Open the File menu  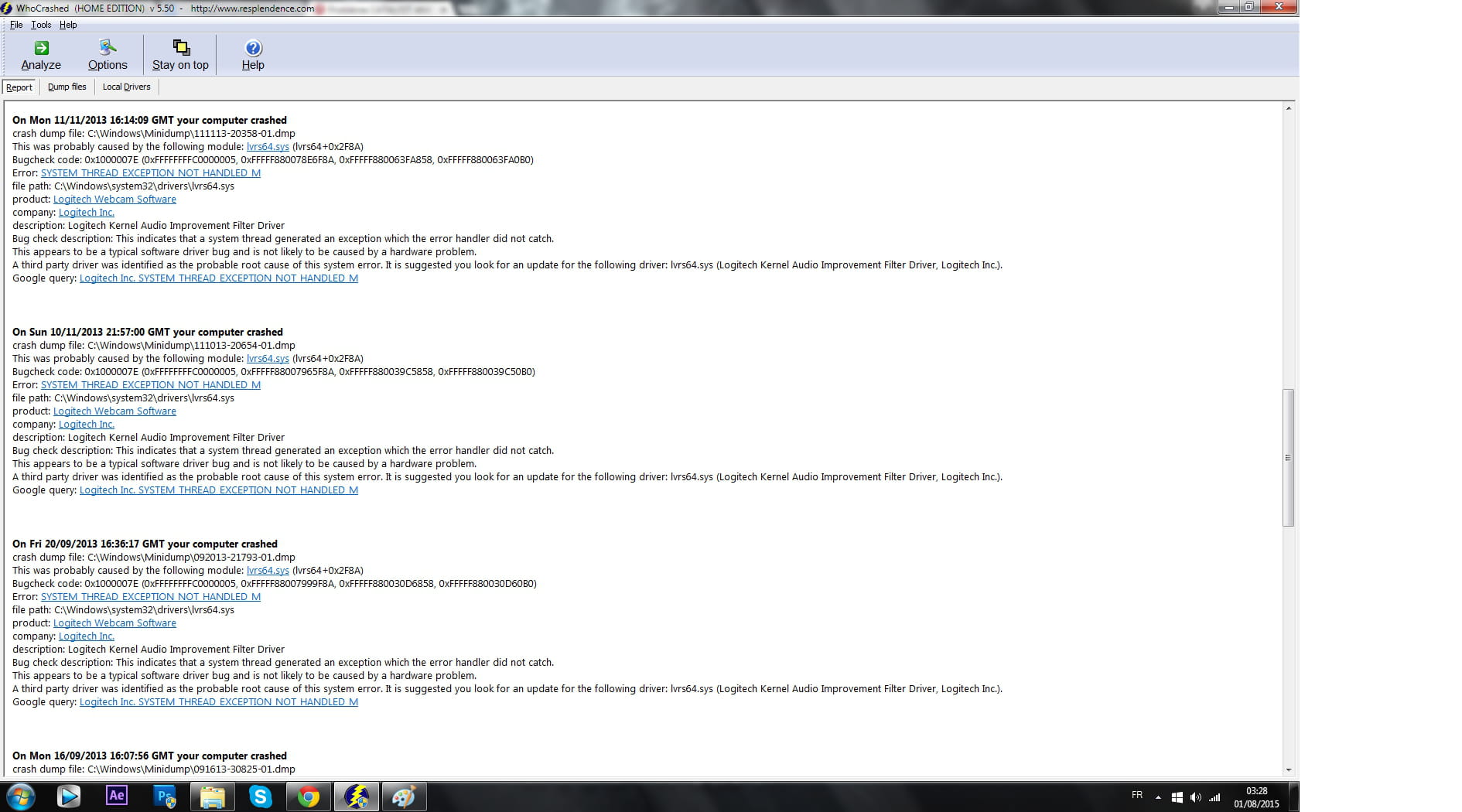(16, 25)
